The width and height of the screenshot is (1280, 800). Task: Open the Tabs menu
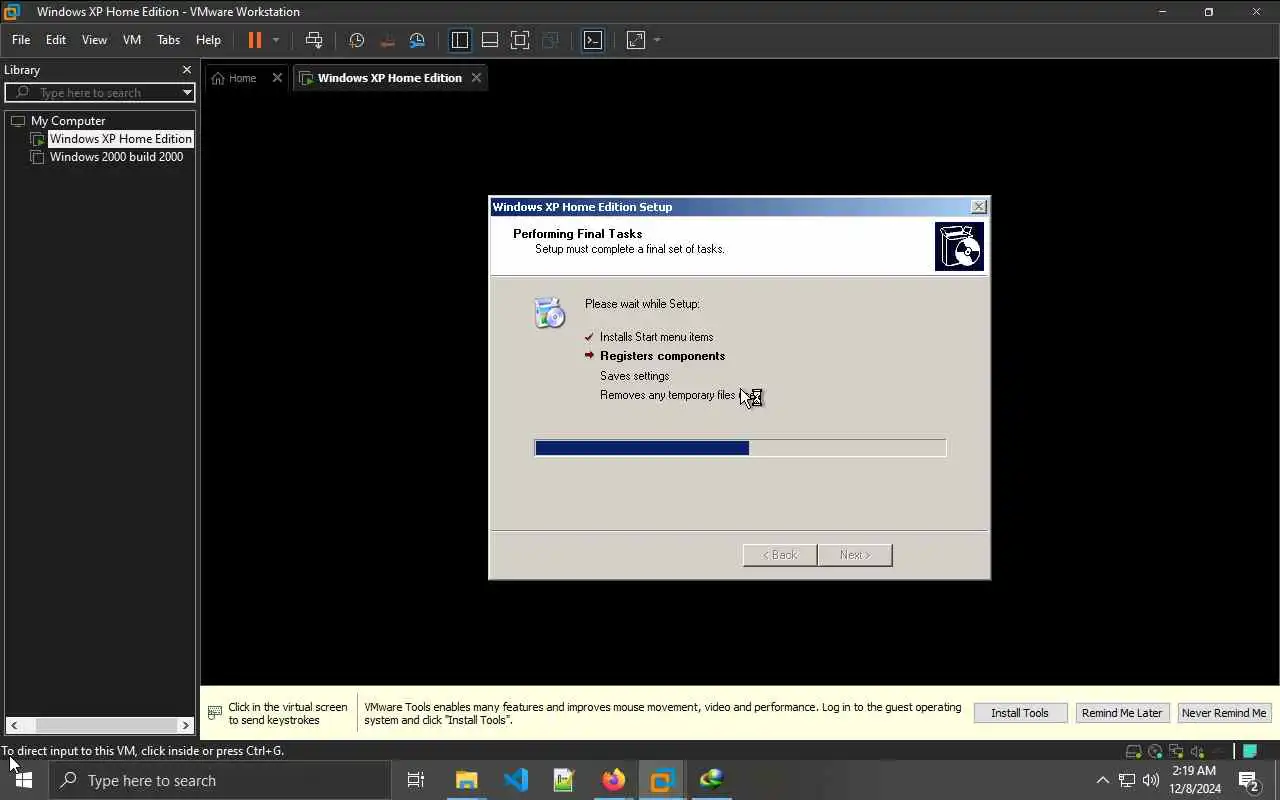pos(168,40)
